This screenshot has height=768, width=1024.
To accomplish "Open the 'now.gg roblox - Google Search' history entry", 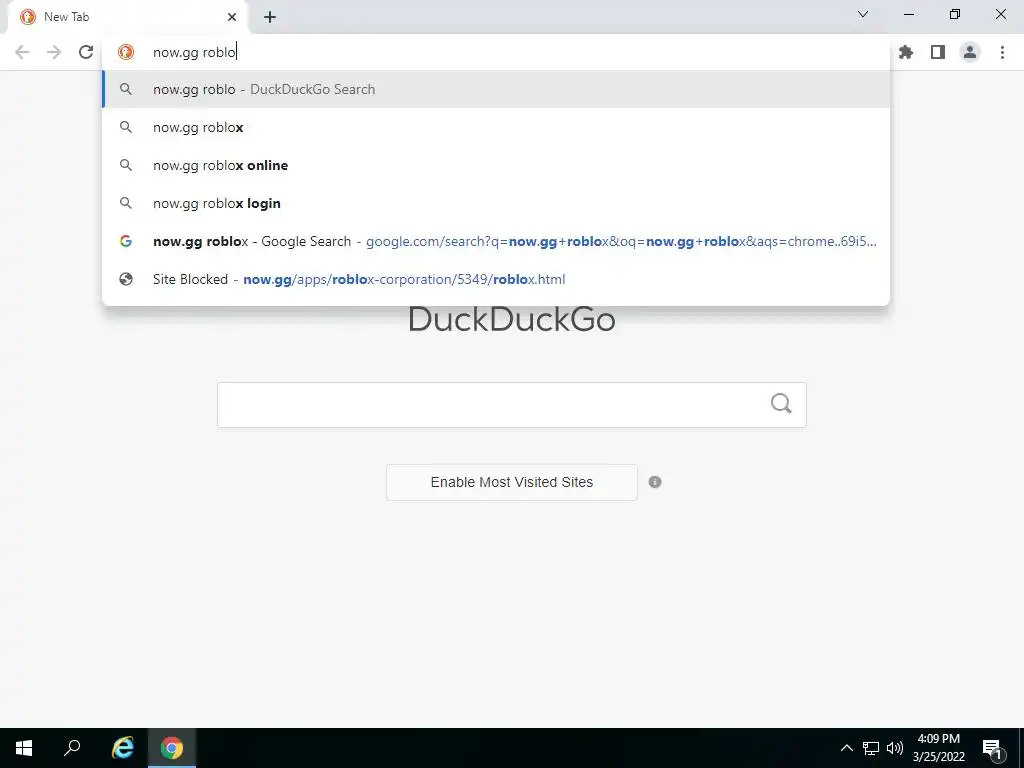I will (496, 241).
